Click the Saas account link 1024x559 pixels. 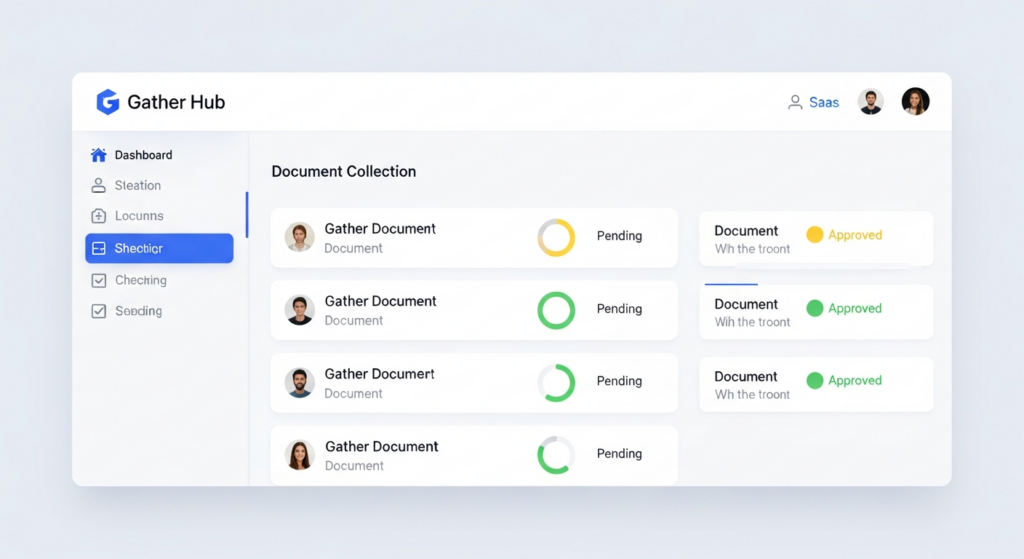click(824, 102)
